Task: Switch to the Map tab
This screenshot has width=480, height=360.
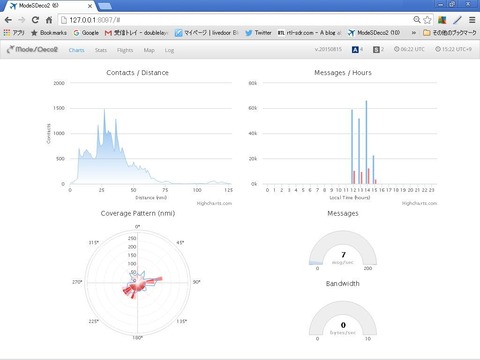Action: point(149,50)
